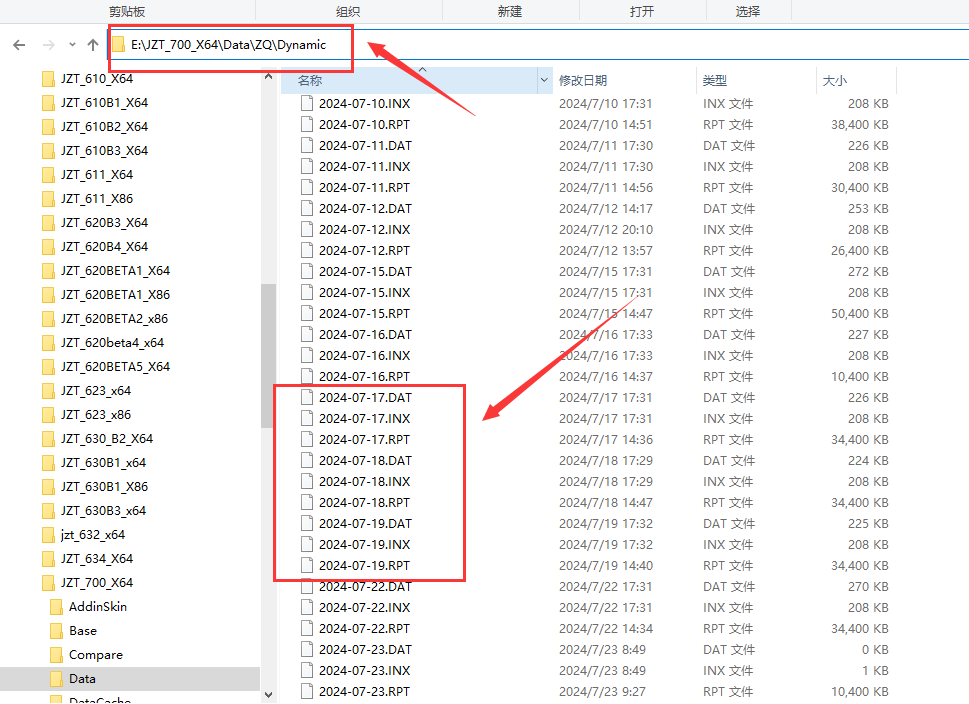Screen dimensions: 969x704
Task: Open the 选择 ribbon group
Action: coord(748,11)
